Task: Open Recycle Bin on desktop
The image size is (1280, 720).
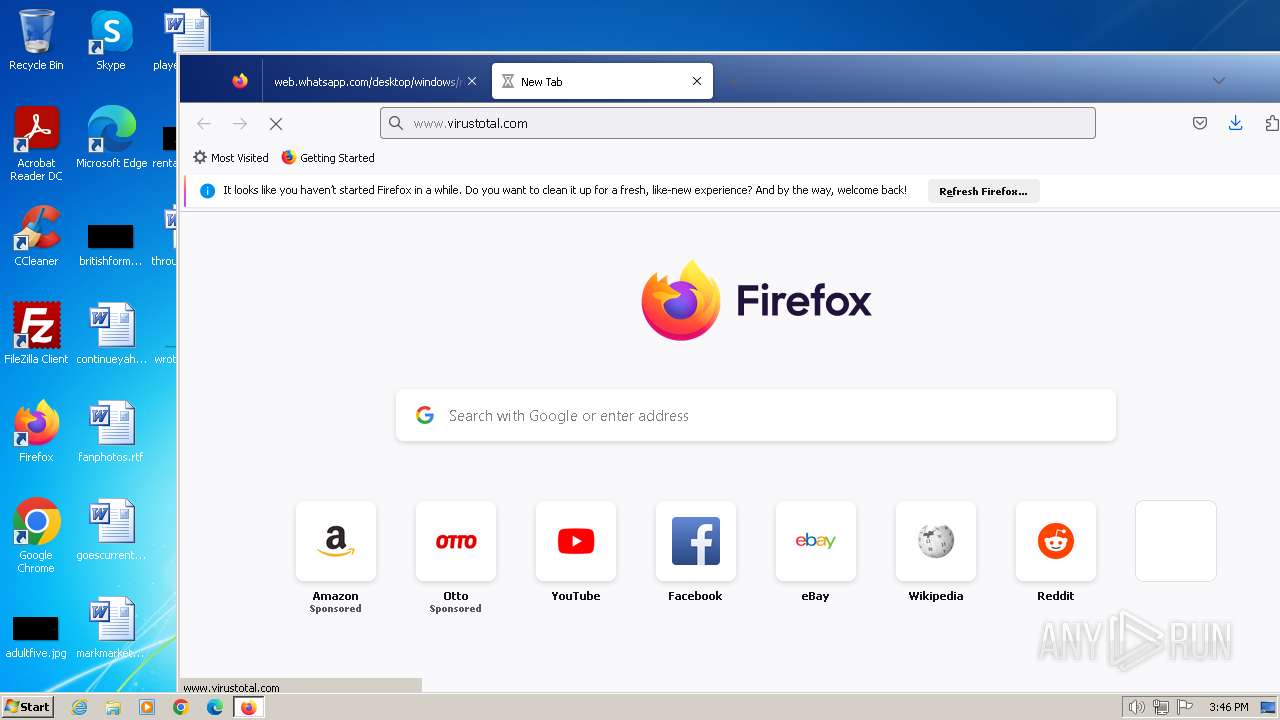Action: click(36, 40)
